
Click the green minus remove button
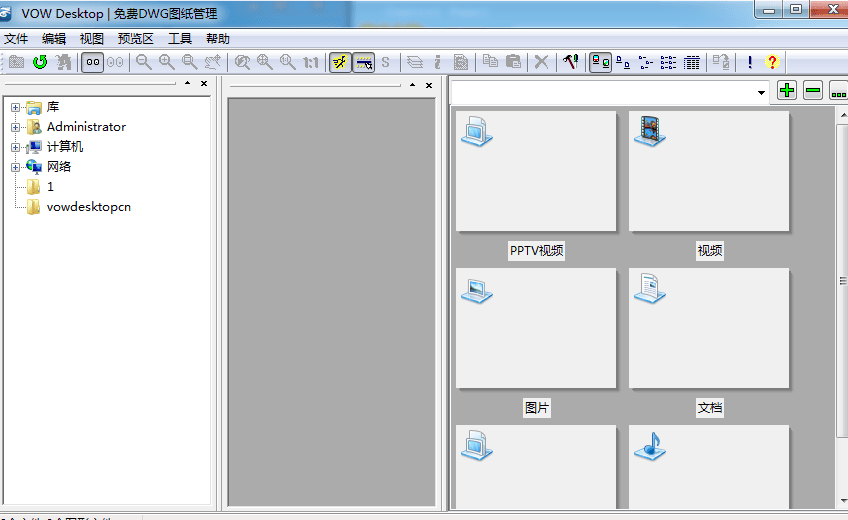click(812, 90)
